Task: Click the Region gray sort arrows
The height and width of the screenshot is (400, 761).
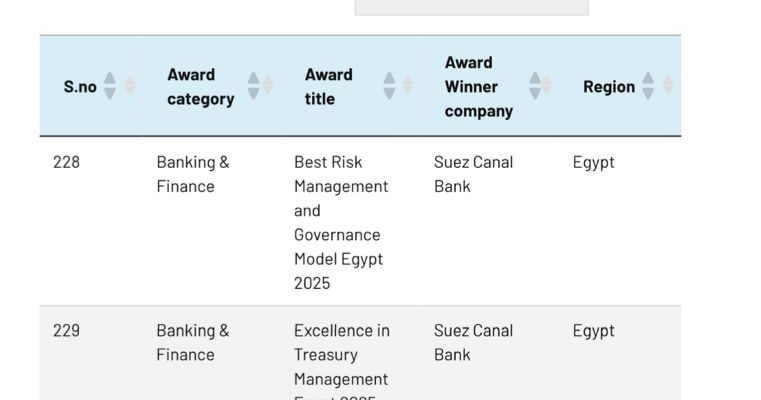Action: pos(648,86)
